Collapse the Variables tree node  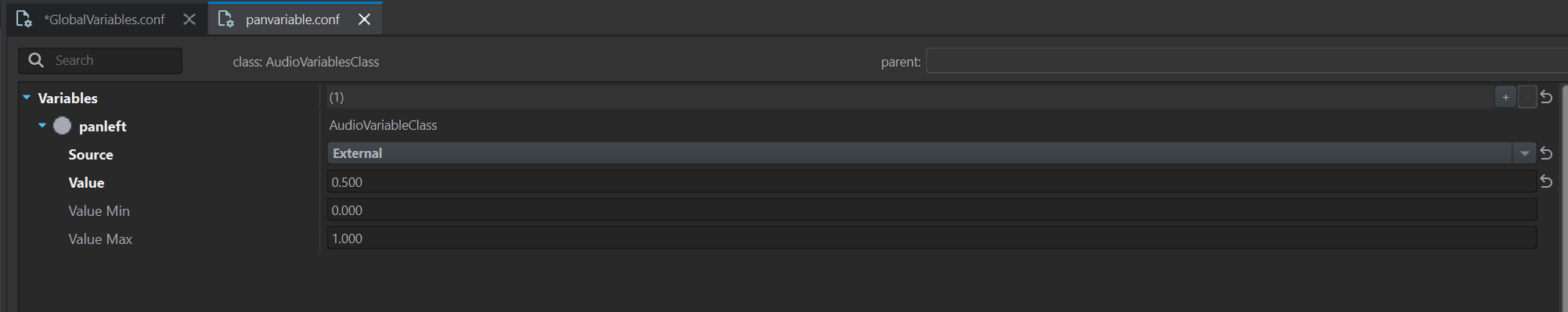[x=27, y=98]
